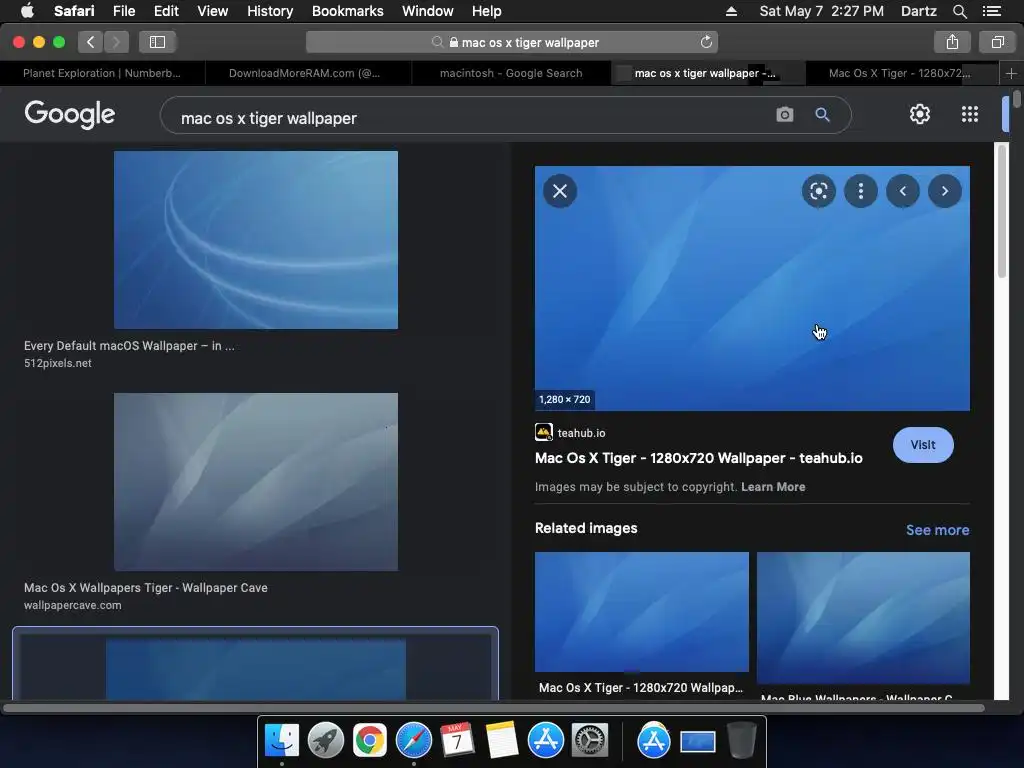Image resolution: width=1024 pixels, height=768 pixels.
Task: Open the large Tiger wallpaper preview
Action: (x=752, y=288)
